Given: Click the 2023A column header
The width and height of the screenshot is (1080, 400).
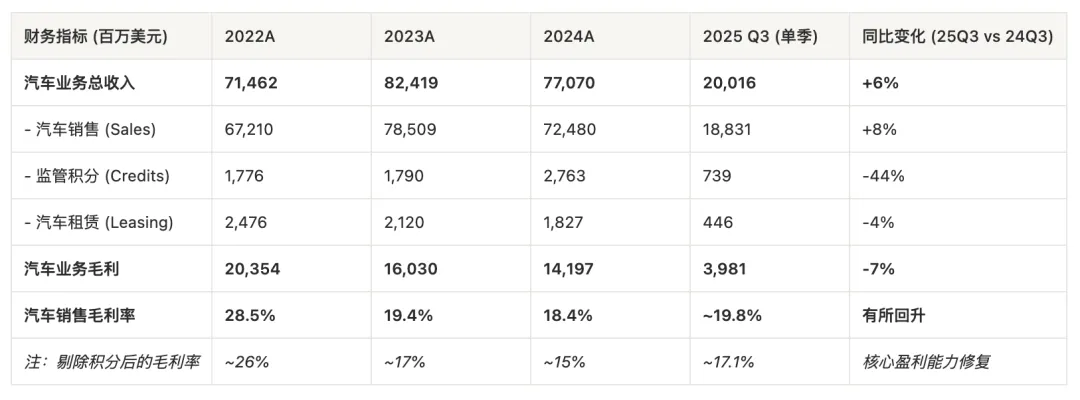Looking at the screenshot, I should click(x=408, y=37).
